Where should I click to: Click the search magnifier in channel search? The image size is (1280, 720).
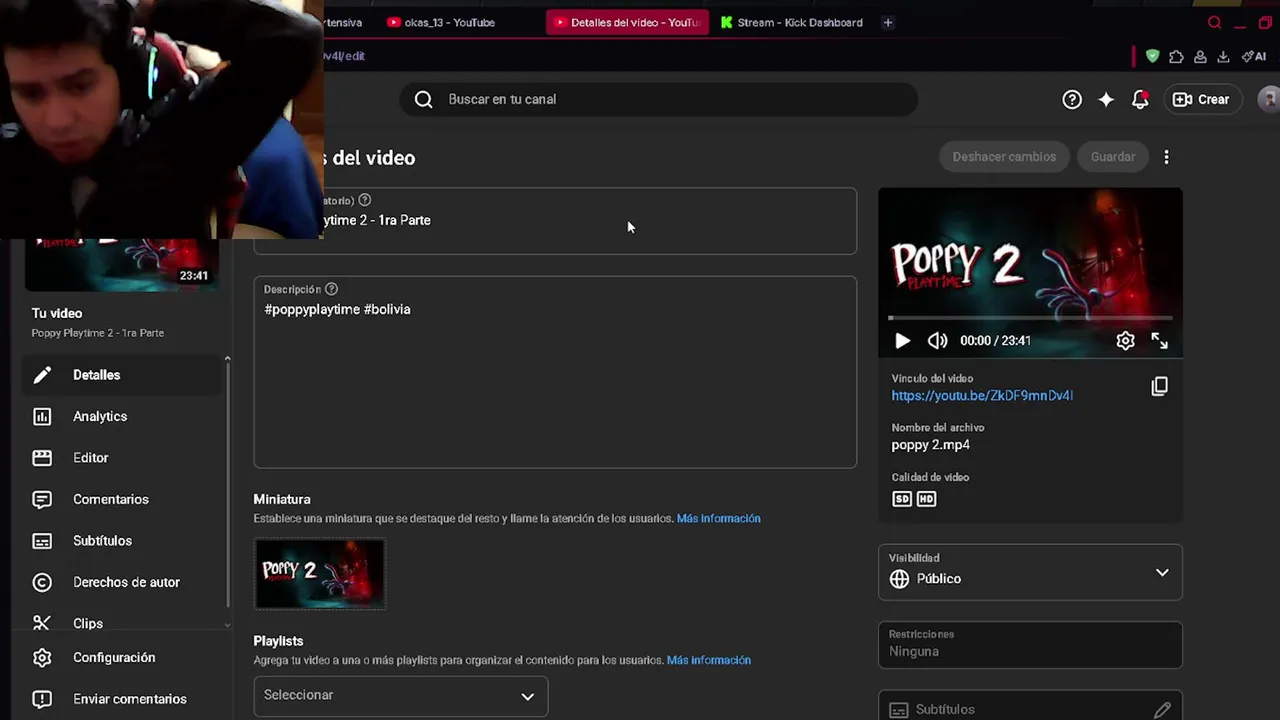tap(424, 99)
